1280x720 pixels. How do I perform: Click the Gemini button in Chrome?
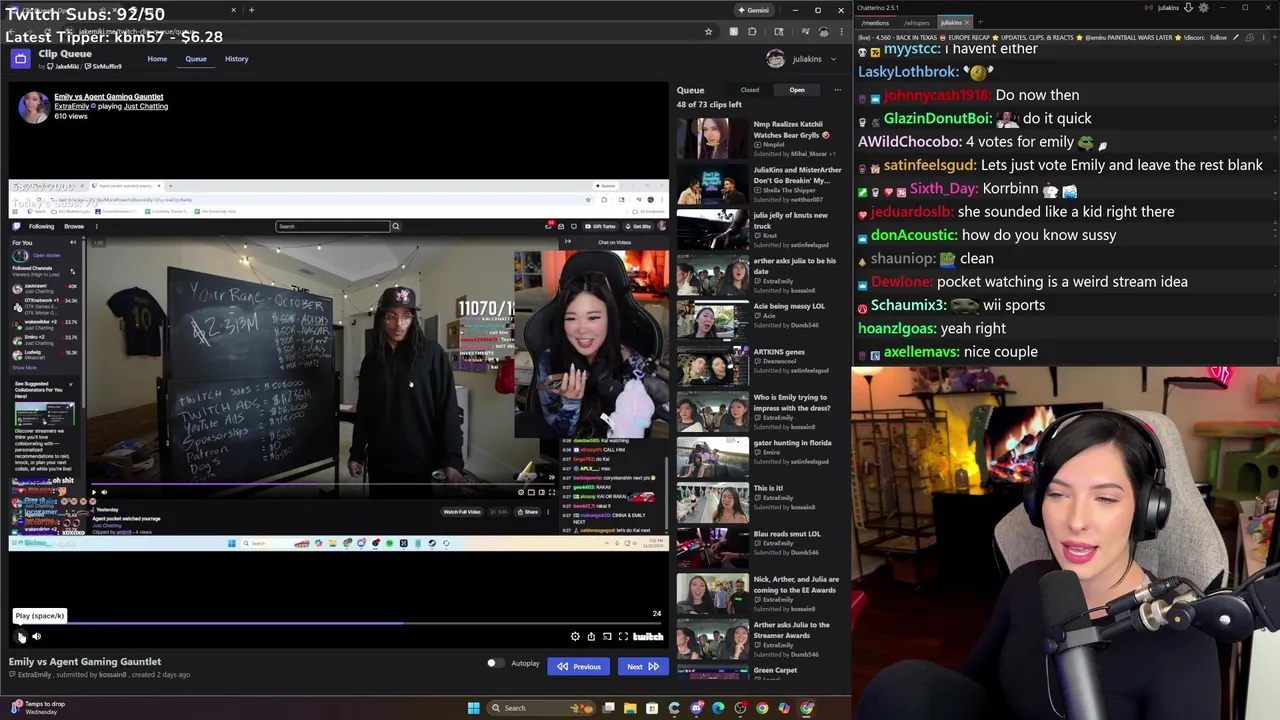[x=754, y=10]
